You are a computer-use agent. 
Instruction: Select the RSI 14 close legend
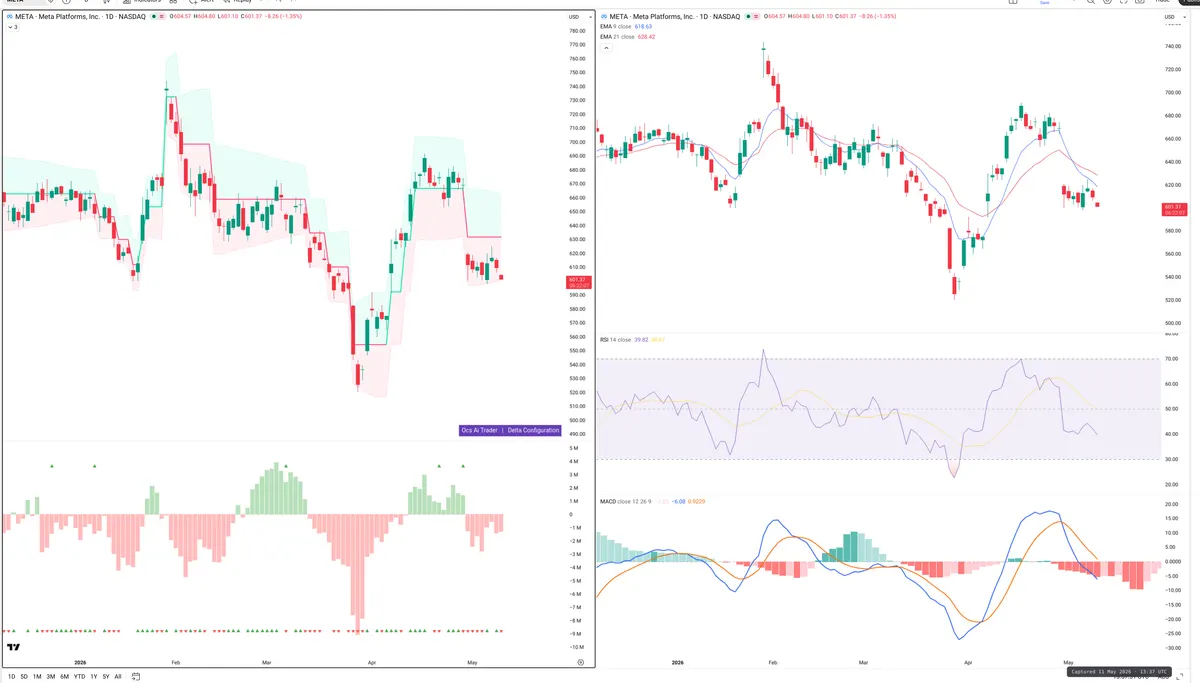(615, 340)
